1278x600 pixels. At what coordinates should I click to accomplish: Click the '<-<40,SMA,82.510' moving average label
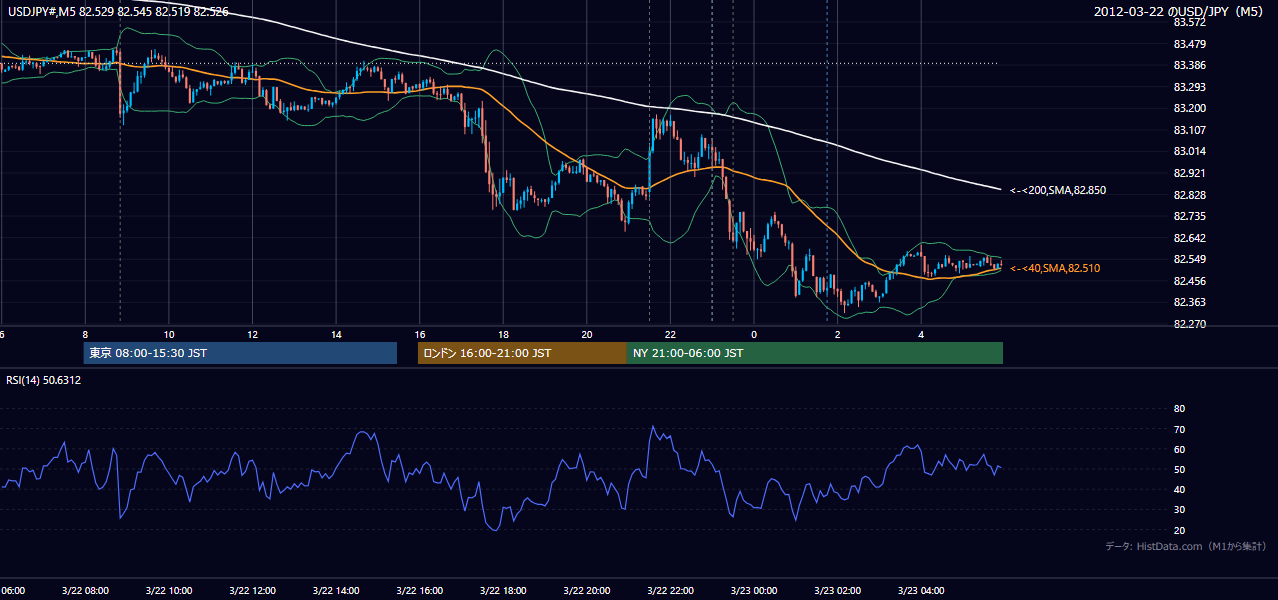[1055, 268]
